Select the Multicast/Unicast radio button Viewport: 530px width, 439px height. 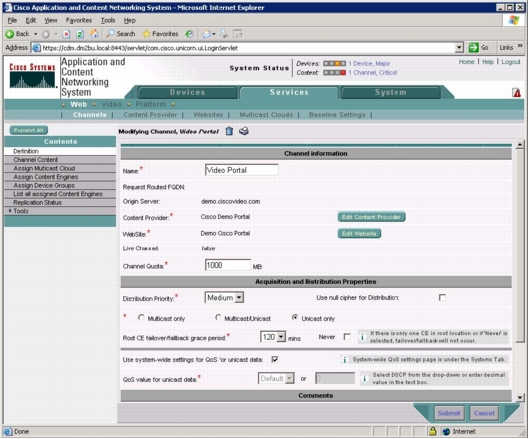coord(218,318)
